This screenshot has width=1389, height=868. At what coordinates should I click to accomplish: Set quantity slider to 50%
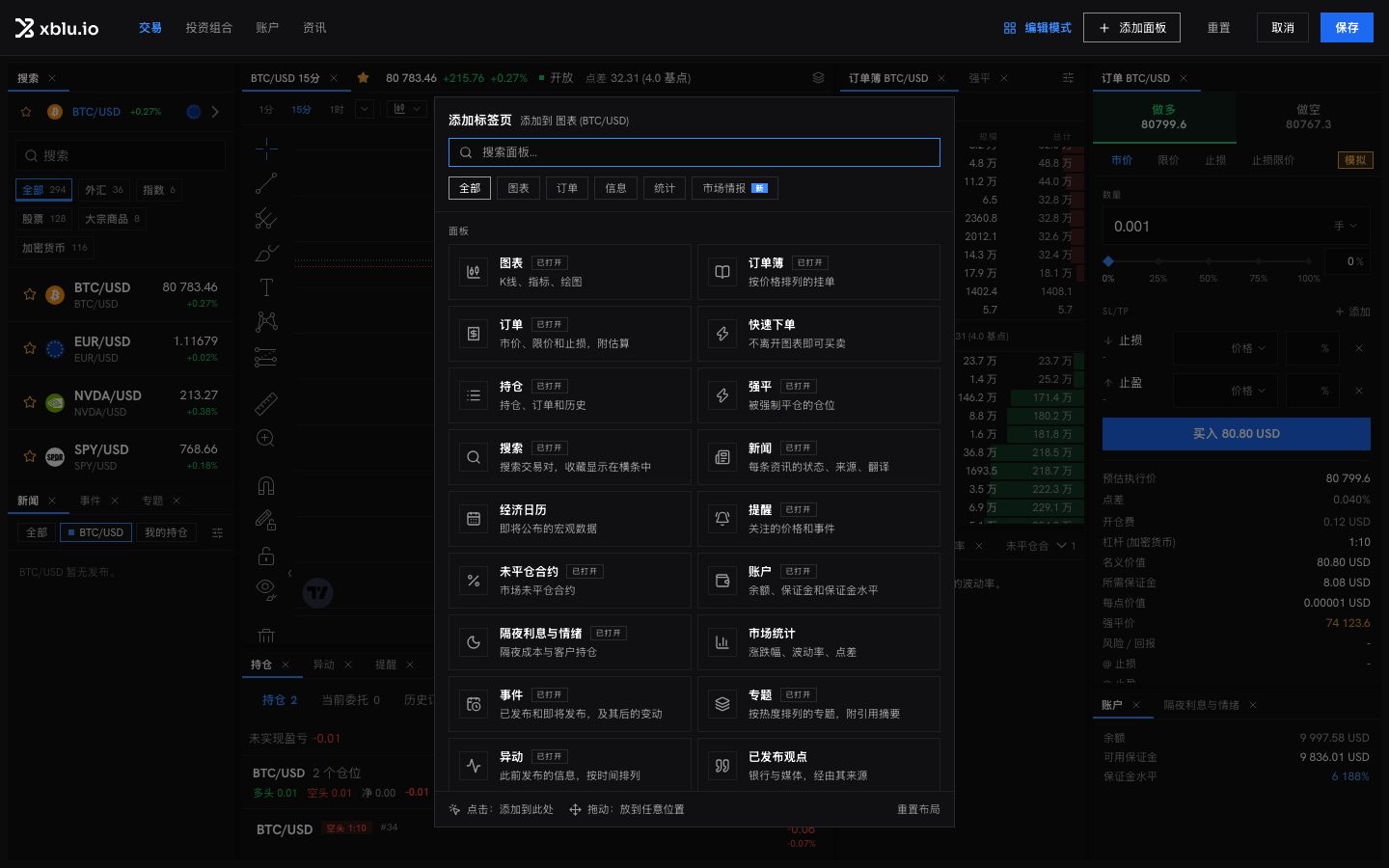click(1208, 261)
